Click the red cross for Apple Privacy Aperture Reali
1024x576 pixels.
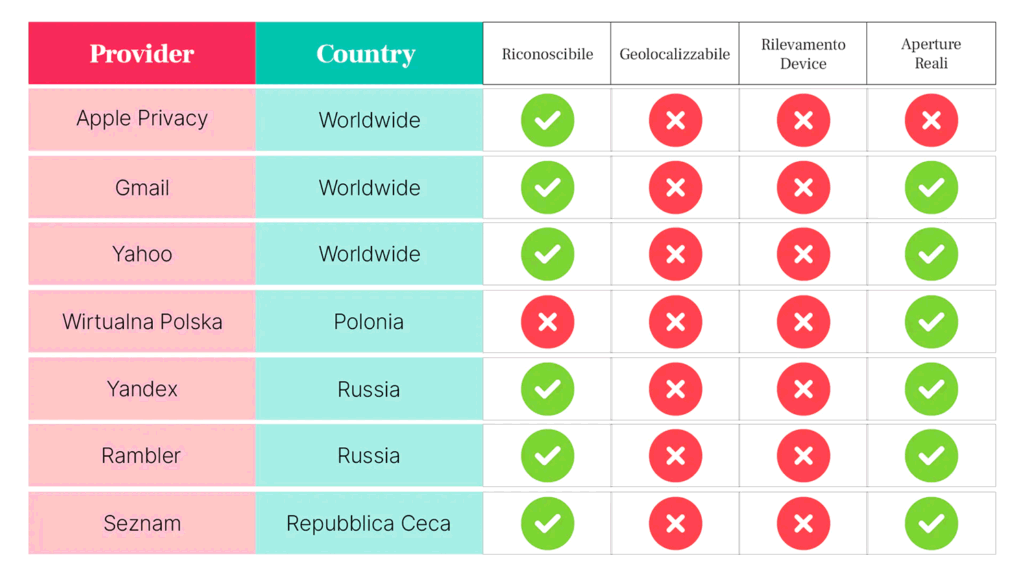tap(931, 120)
